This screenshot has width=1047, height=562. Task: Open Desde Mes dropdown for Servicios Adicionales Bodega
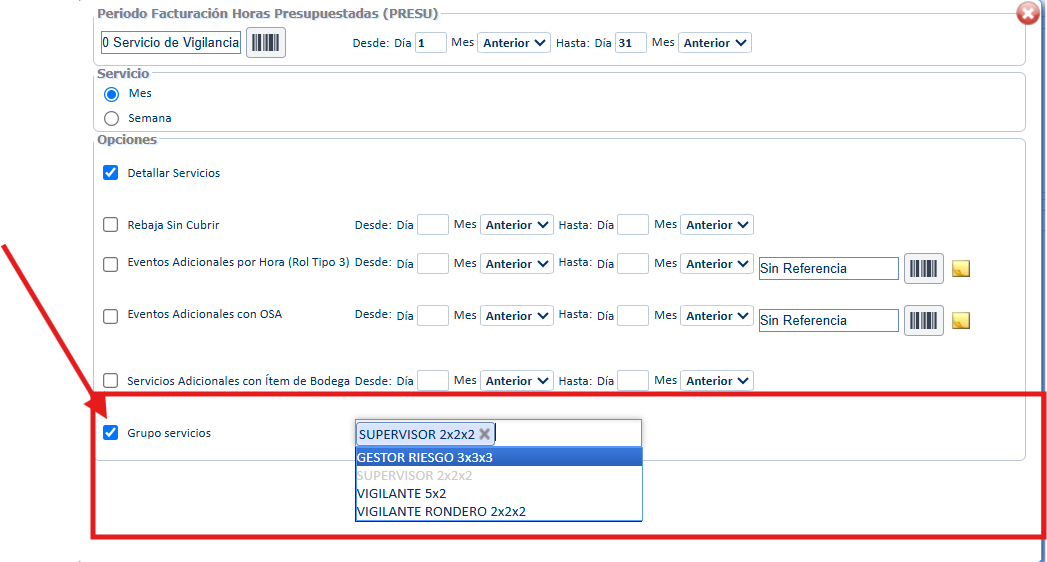517,380
